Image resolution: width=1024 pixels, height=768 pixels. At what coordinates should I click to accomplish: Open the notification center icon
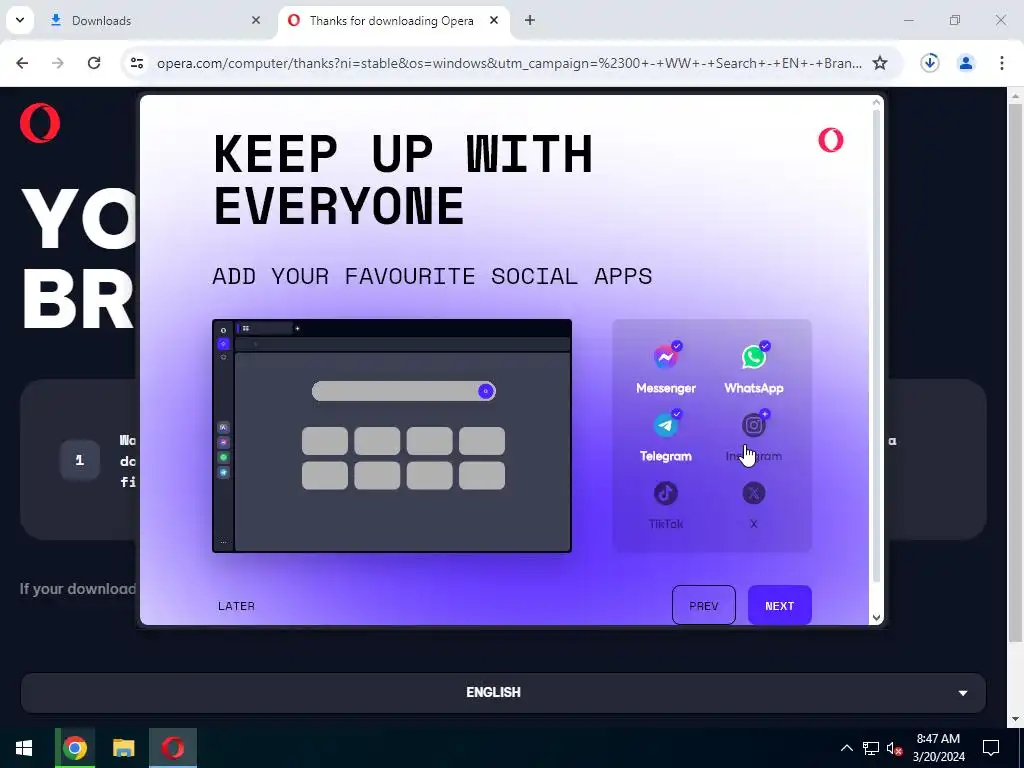click(991, 748)
